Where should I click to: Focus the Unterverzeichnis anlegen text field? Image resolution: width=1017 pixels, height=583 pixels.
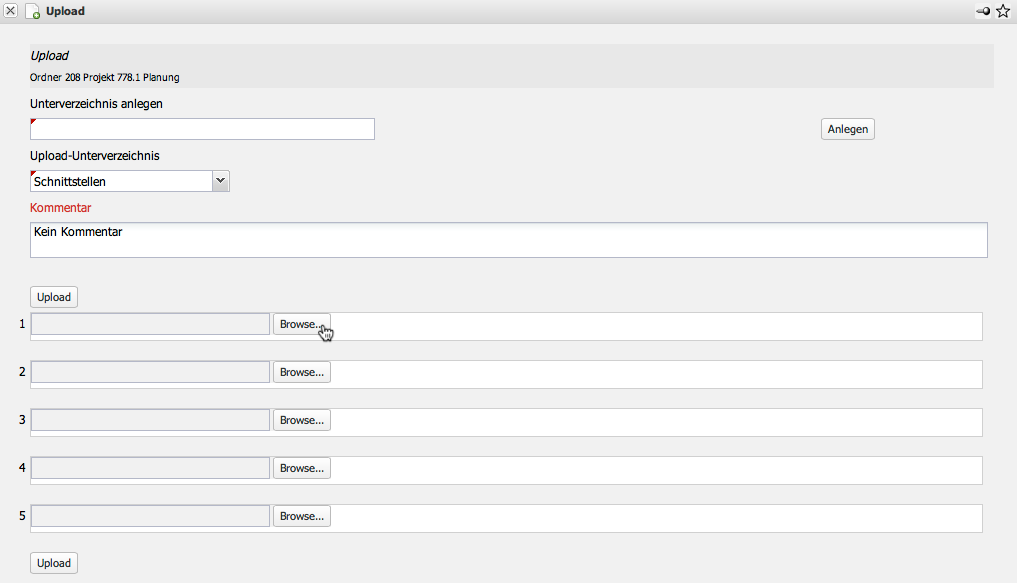(202, 129)
